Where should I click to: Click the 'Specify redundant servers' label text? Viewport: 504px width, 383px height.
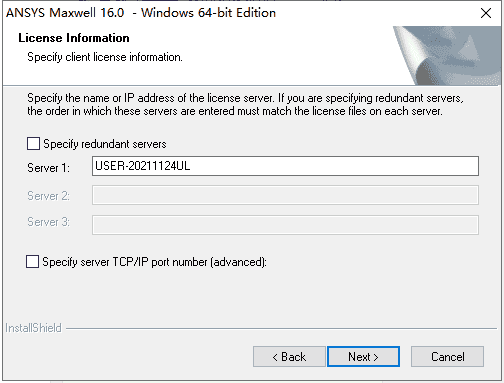point(105,144)
